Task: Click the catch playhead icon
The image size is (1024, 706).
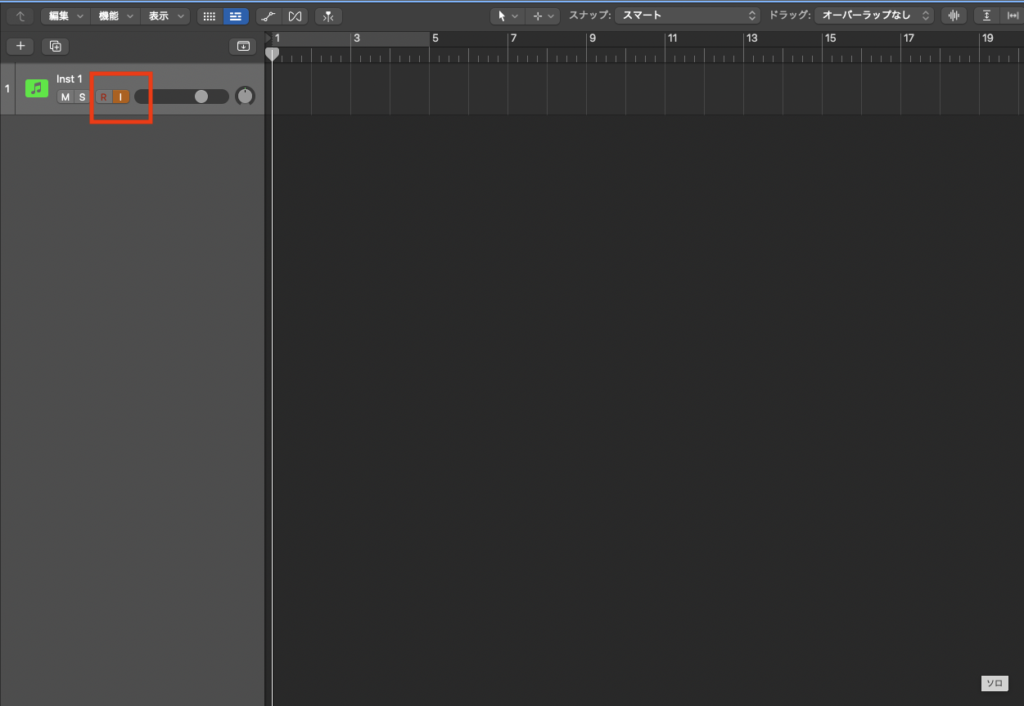Action: point(327,16)
